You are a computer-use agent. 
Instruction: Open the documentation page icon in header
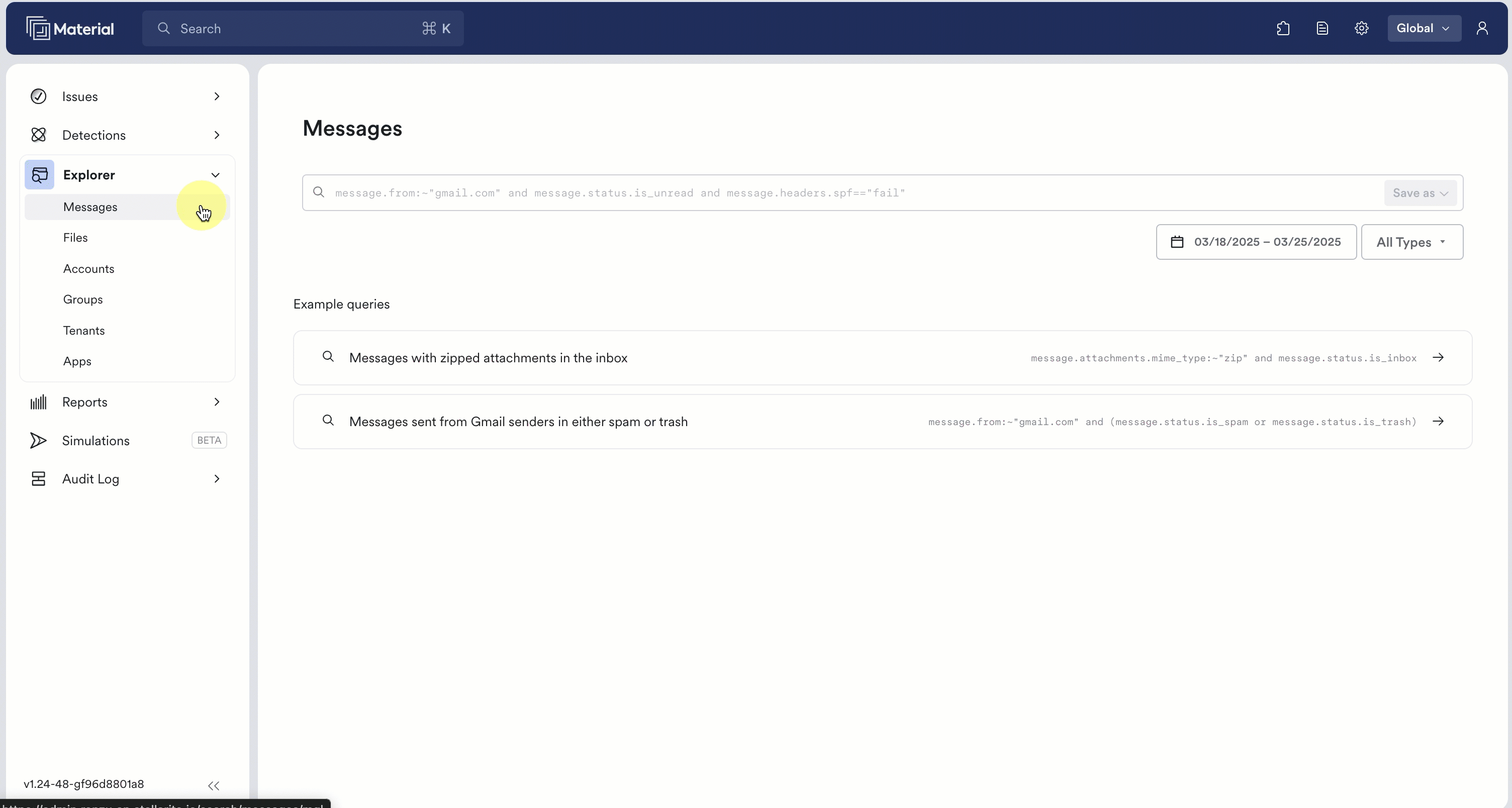point(1322,28)
